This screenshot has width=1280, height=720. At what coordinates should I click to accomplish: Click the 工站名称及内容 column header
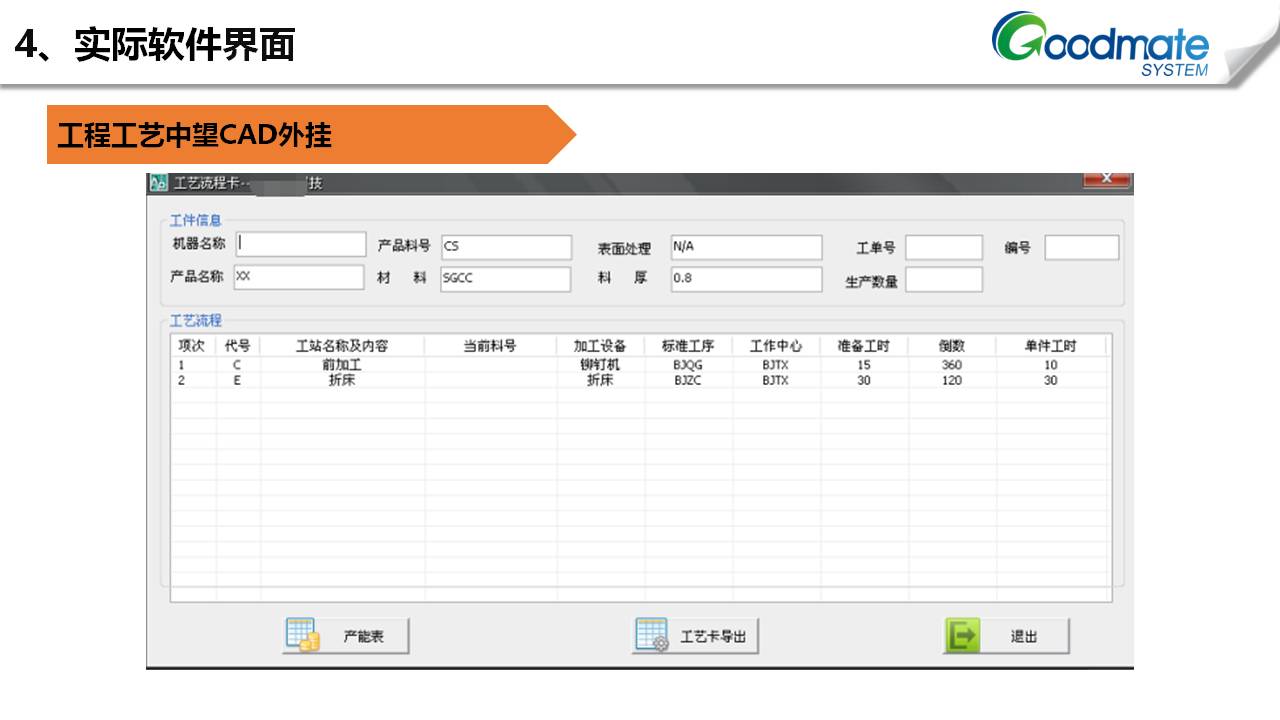click(342, 346)
